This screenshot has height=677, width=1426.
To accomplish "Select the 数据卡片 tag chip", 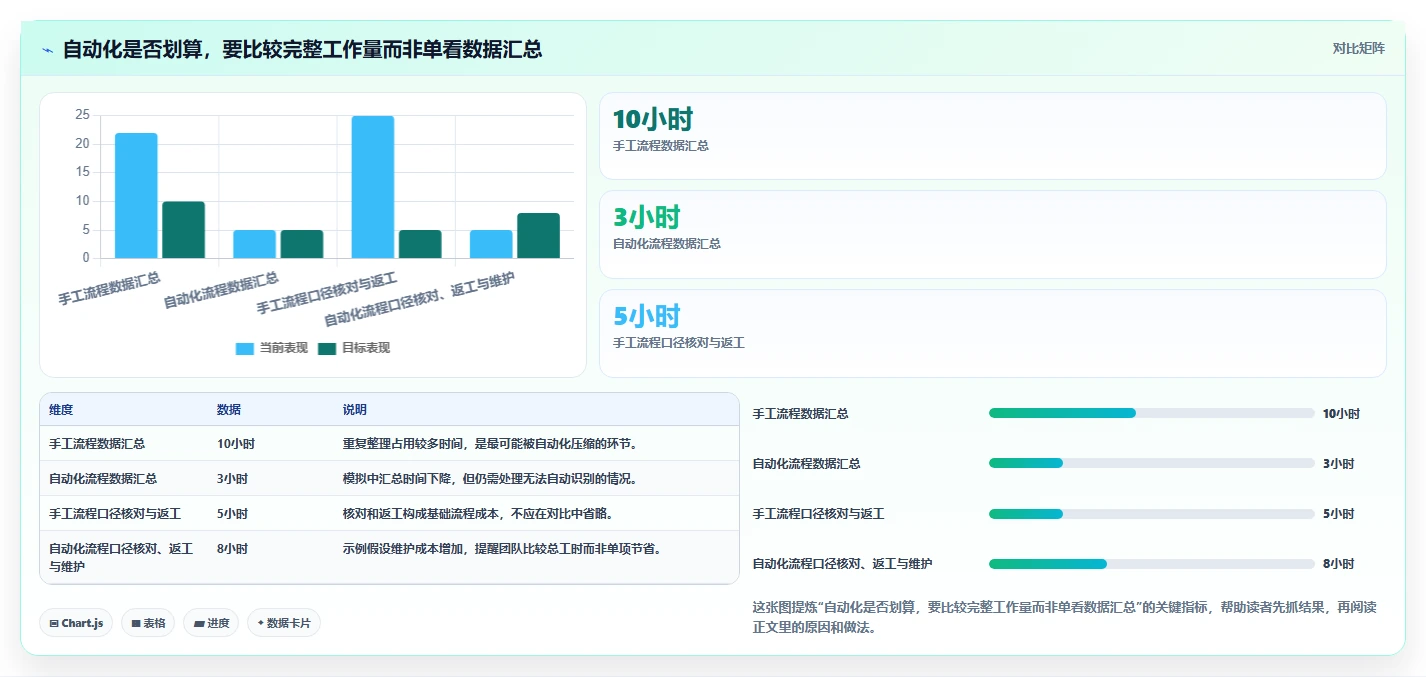I will [x=284, y=623].
